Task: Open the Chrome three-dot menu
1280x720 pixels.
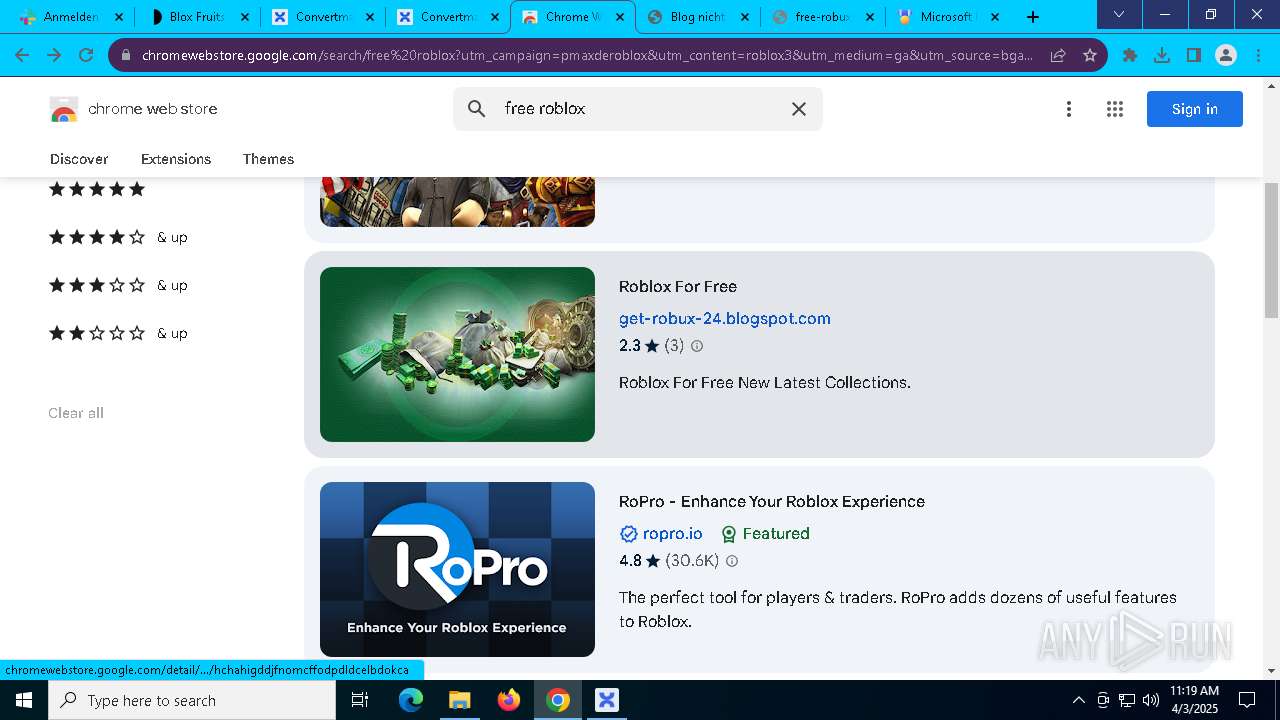Action: pyautogui.click(x=1258, y=55)
